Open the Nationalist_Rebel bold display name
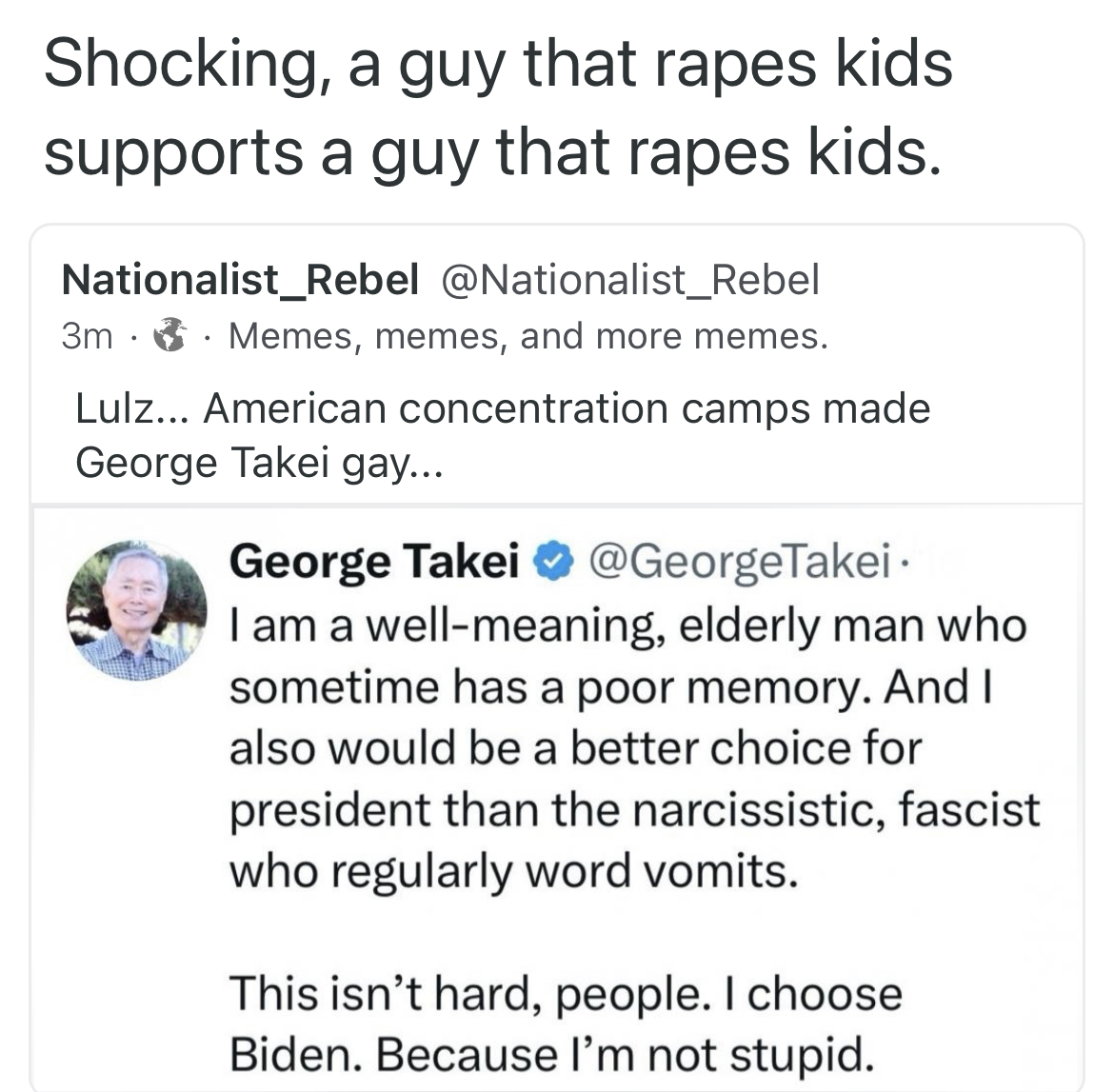Image resolution: width=1114 pixels, height=1092 pixels. [240, 280]
